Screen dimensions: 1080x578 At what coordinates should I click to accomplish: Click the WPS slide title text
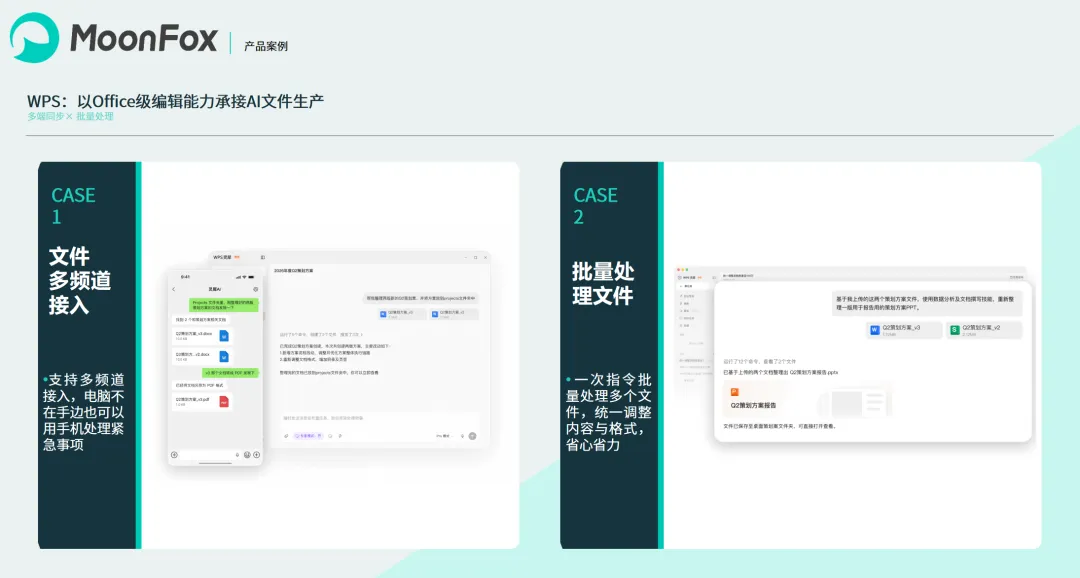coord(176,101)
